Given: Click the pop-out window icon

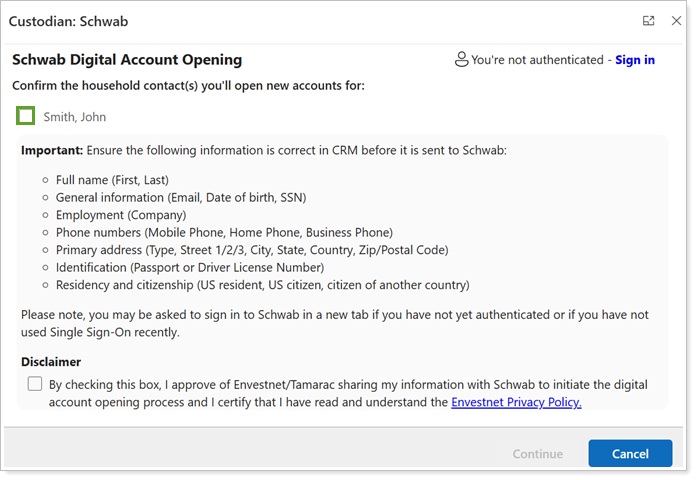Looking at the screenshot, I should [x=648, y=21].
